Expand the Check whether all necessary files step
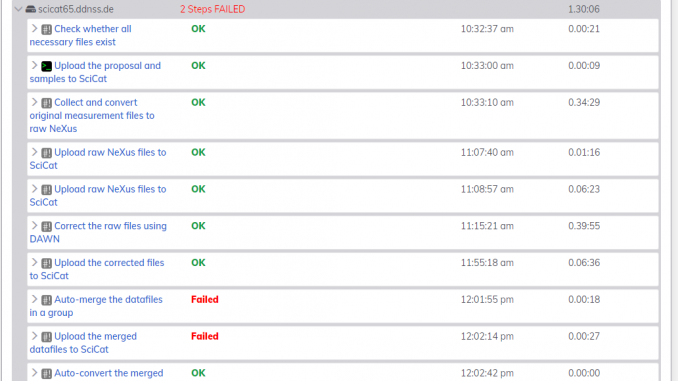The height and width of the screenshot is (381, 678). click(x=34, y=29)
